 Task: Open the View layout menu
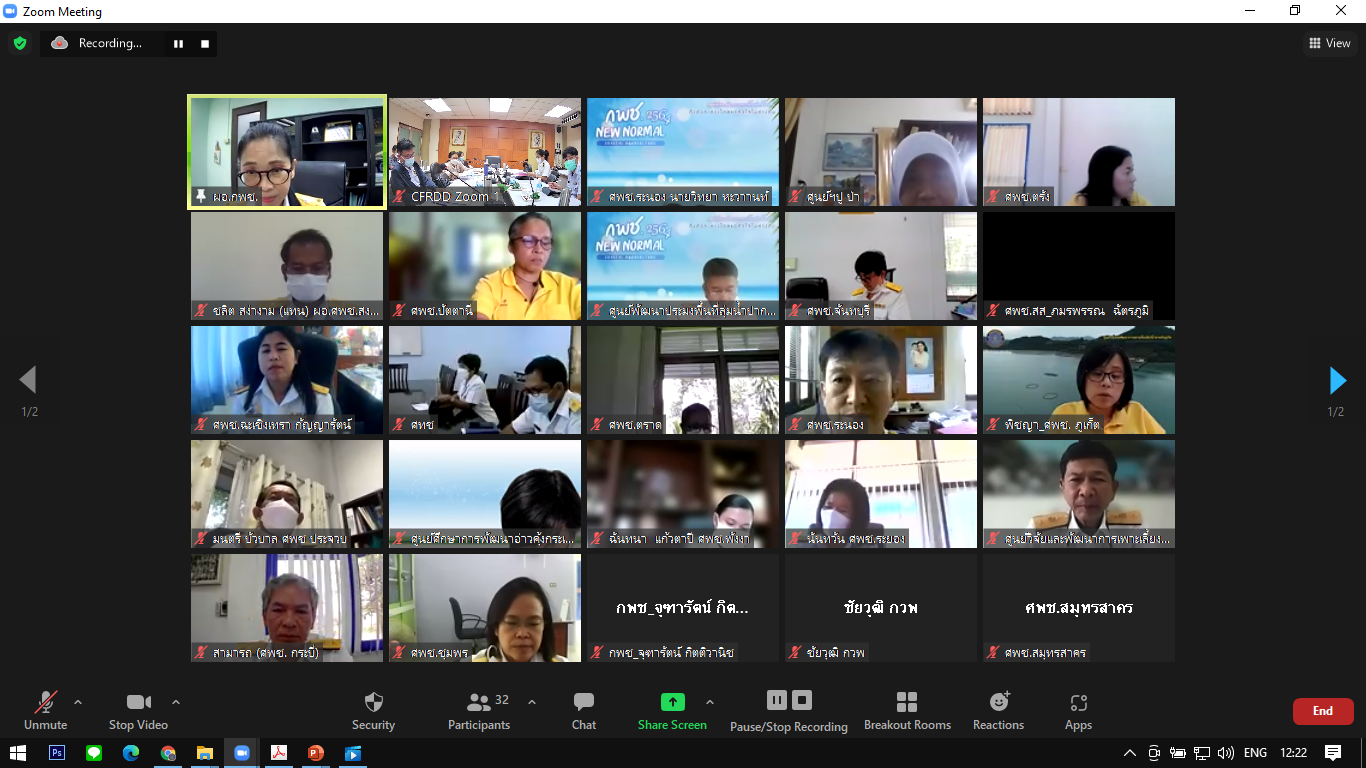pyautogui.click(x=1330, y=43)
